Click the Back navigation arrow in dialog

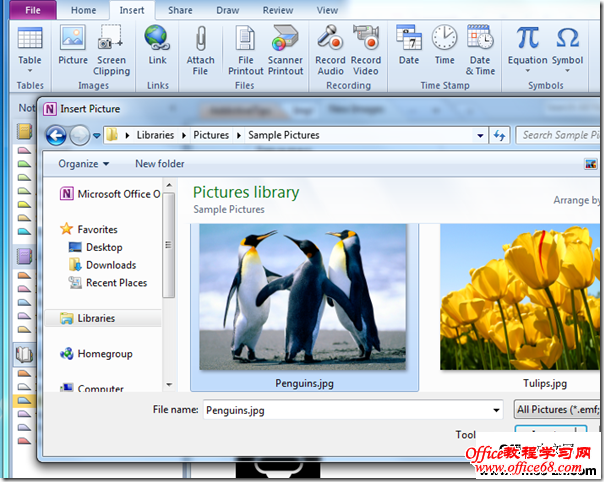click(x=56, y=135)
